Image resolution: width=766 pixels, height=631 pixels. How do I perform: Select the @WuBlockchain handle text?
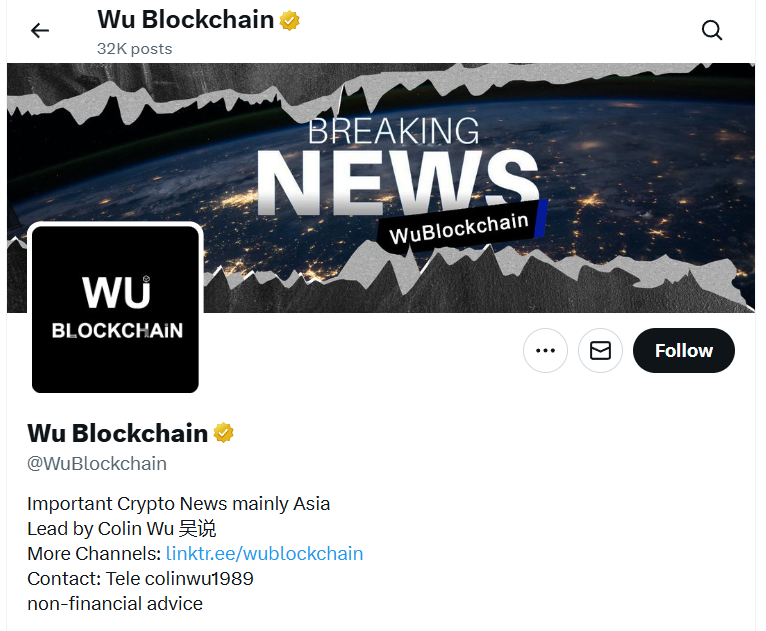point(97,463)
